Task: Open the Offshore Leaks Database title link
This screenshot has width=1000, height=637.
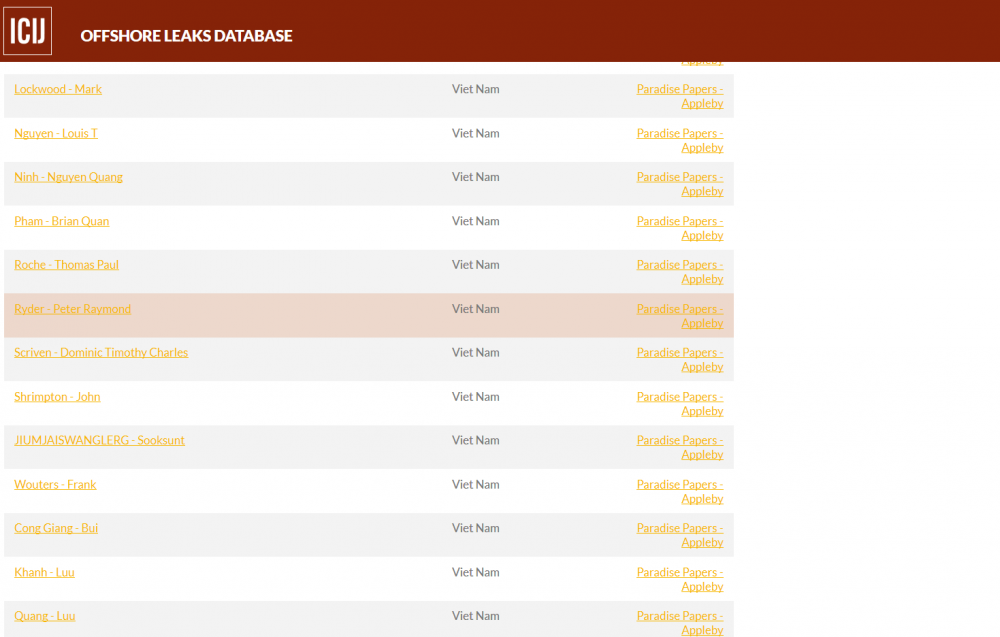Action: pos(186,36)
